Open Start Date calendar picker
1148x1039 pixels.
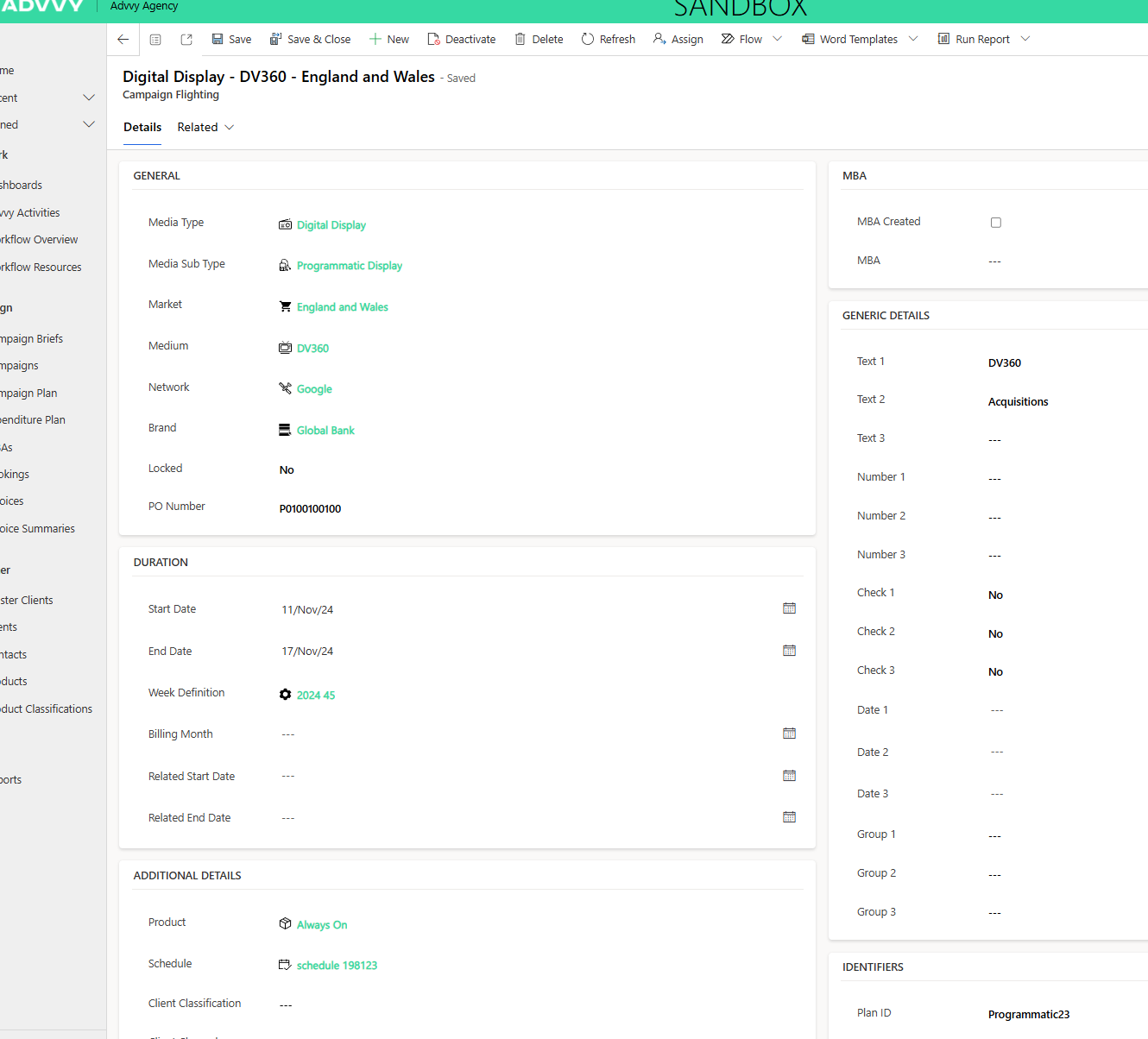tap(789, 608)
